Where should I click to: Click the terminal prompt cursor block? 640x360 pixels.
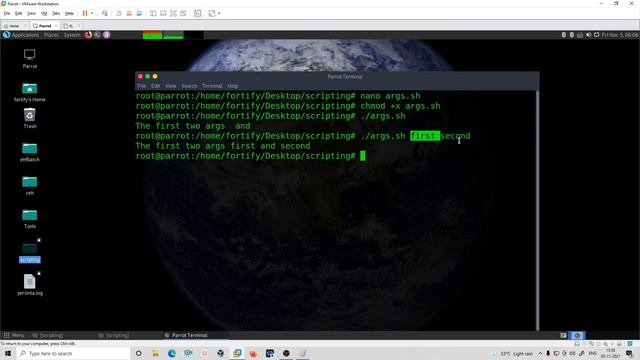pos(363,156)
